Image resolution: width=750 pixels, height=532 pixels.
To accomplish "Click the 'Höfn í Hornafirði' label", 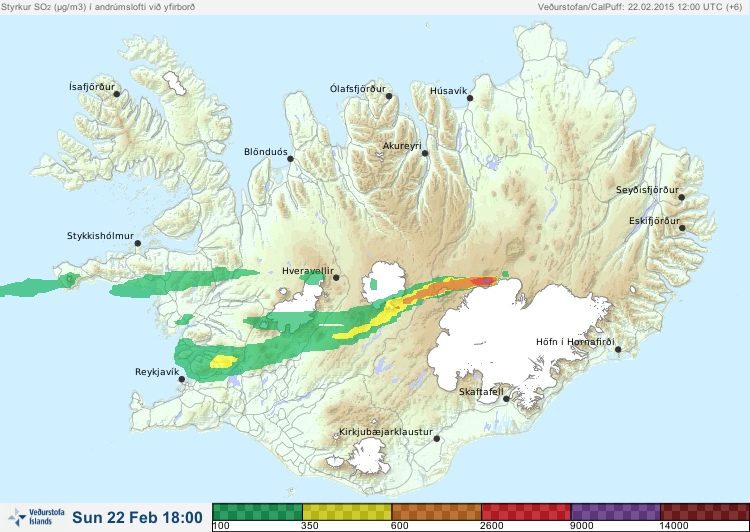I will pos(575,342).
